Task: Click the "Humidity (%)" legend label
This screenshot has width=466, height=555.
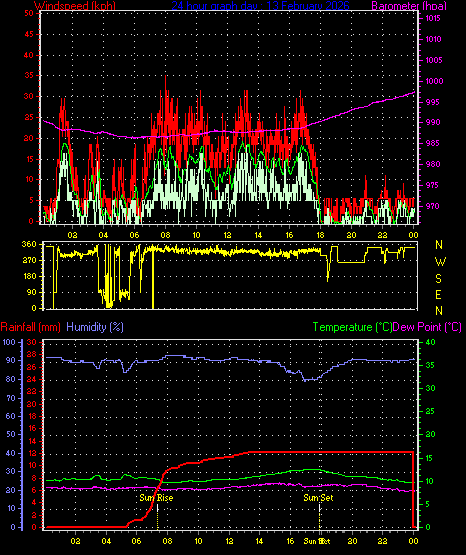Action: click(x=95, y=327)
